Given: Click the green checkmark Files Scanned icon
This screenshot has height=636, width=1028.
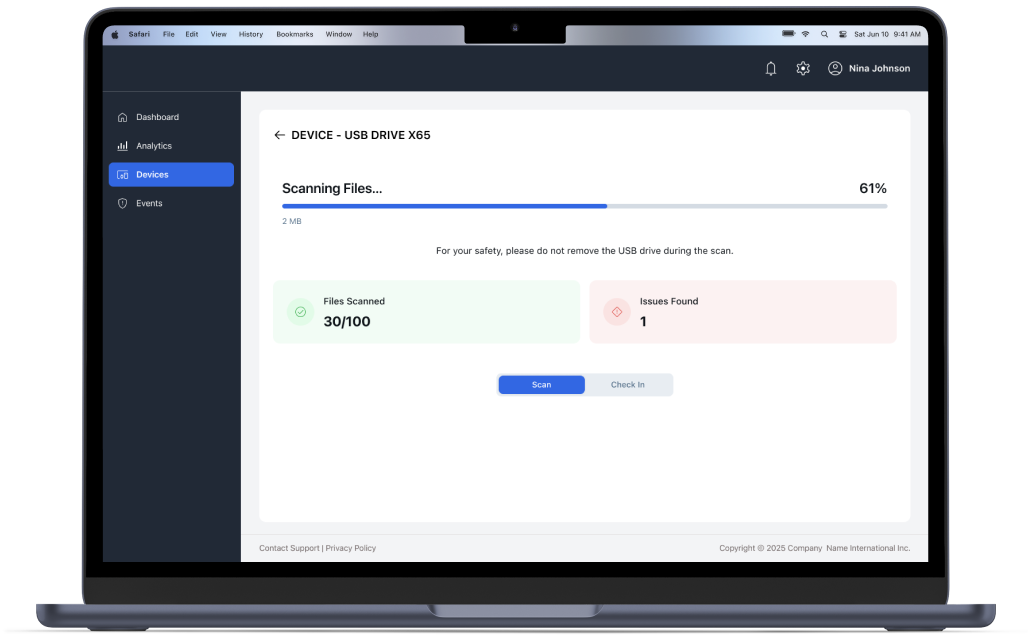Looking at the screenshot, I should [x=300, y=312].
